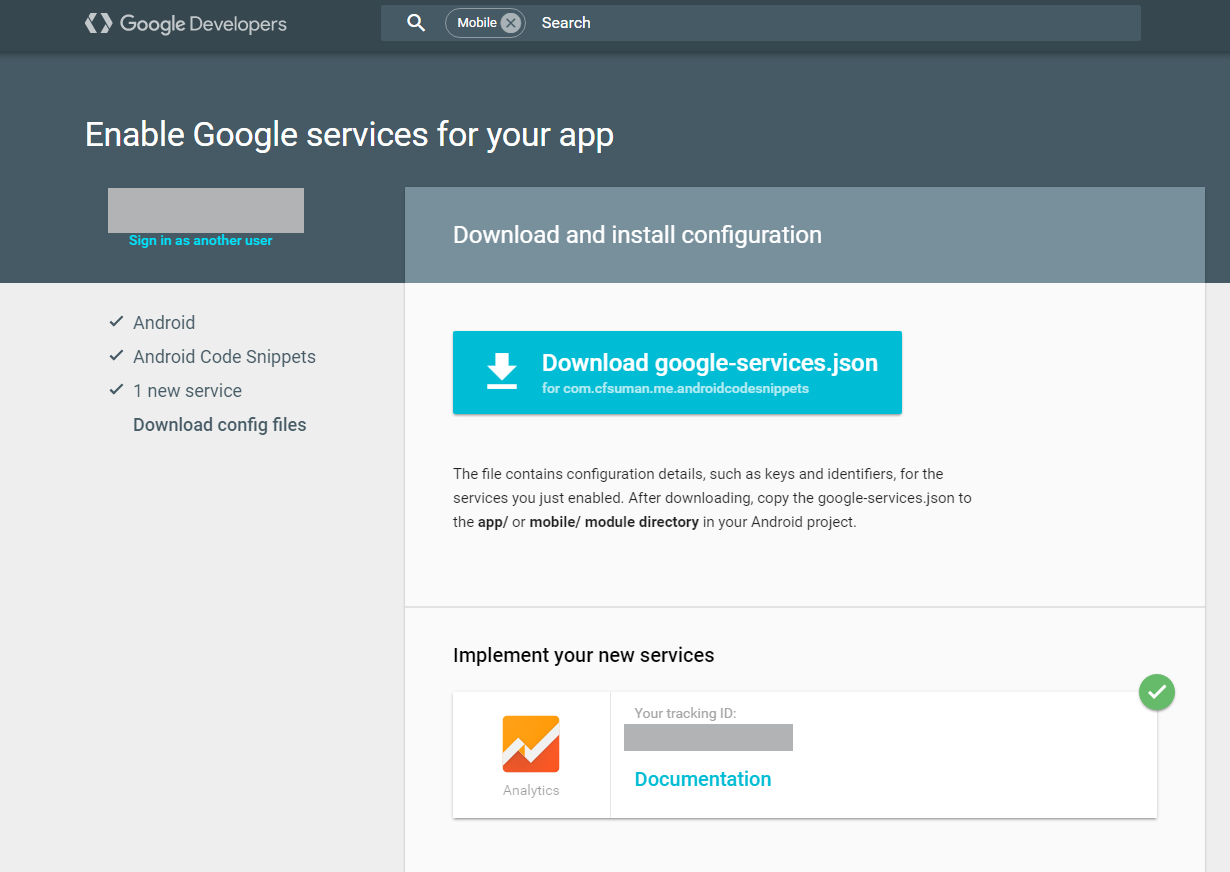Viewport: 1230px width, 872px height.
Task: Click the Google Developers logo
Action: tap(186, 23)
